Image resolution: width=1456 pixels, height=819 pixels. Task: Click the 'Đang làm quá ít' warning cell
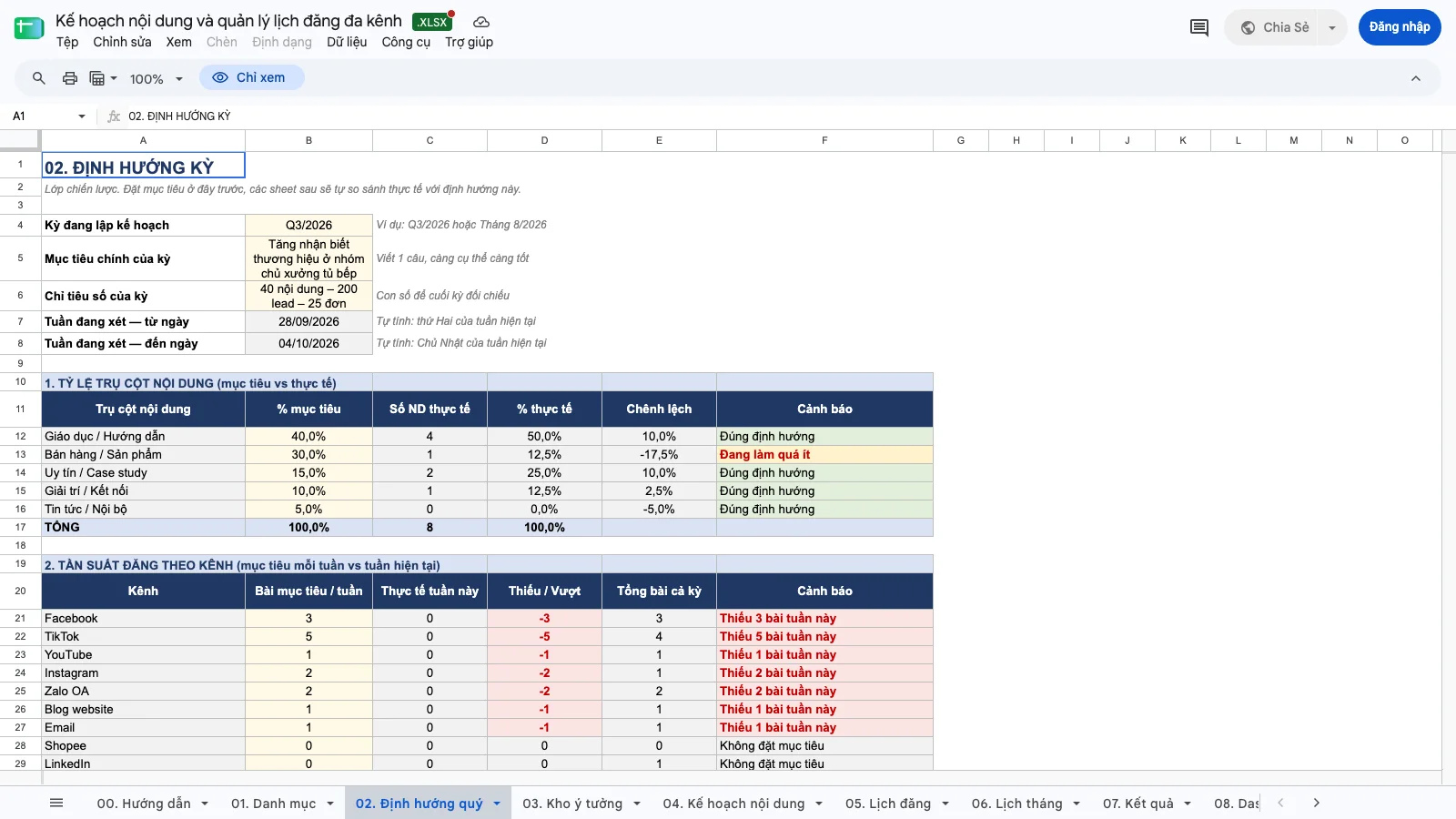(824, 454)
